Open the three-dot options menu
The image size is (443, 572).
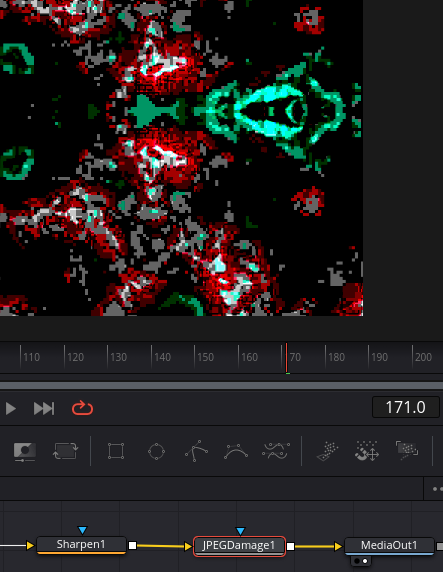436,489
